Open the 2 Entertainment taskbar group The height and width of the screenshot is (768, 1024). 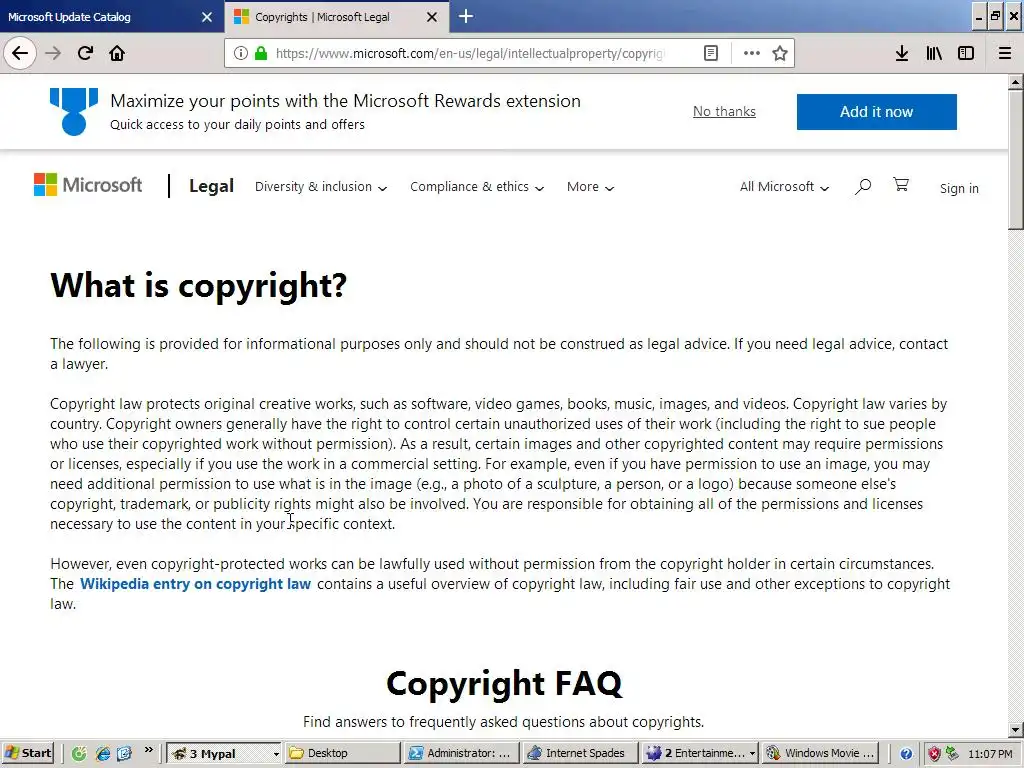699,753
